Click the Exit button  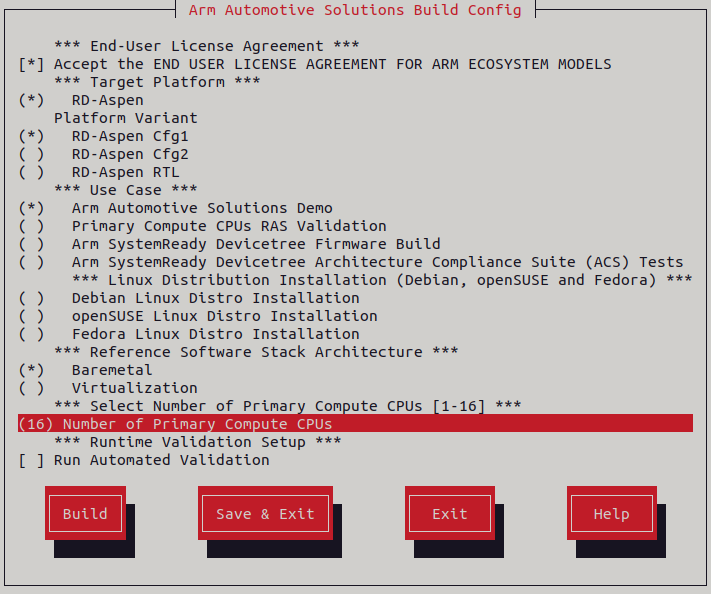(450, 513)
